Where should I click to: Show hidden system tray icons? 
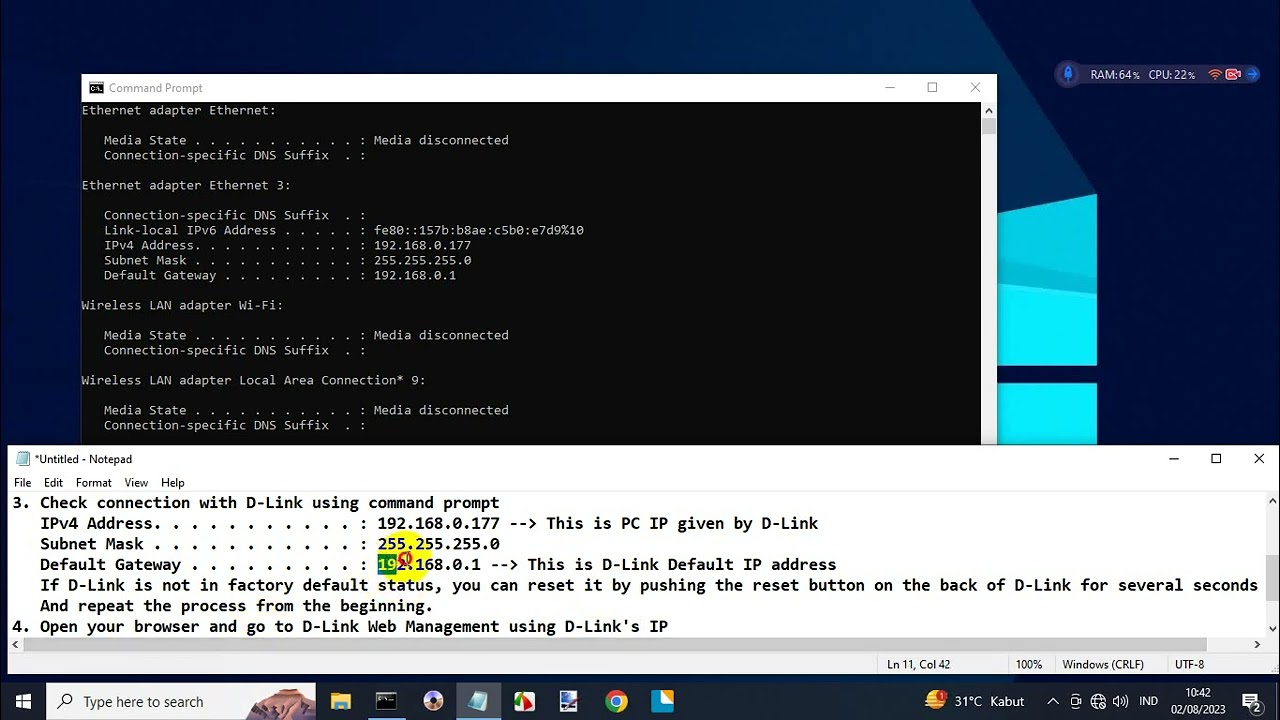pyautogui.click(x=1053, y=701)
